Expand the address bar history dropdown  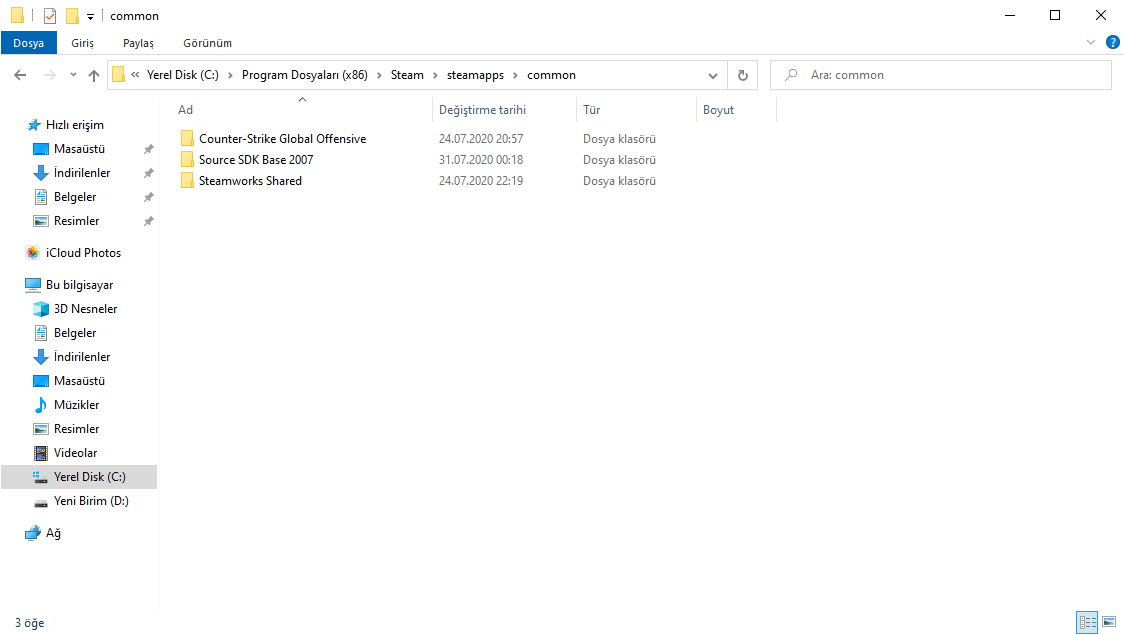pos(712,75)
